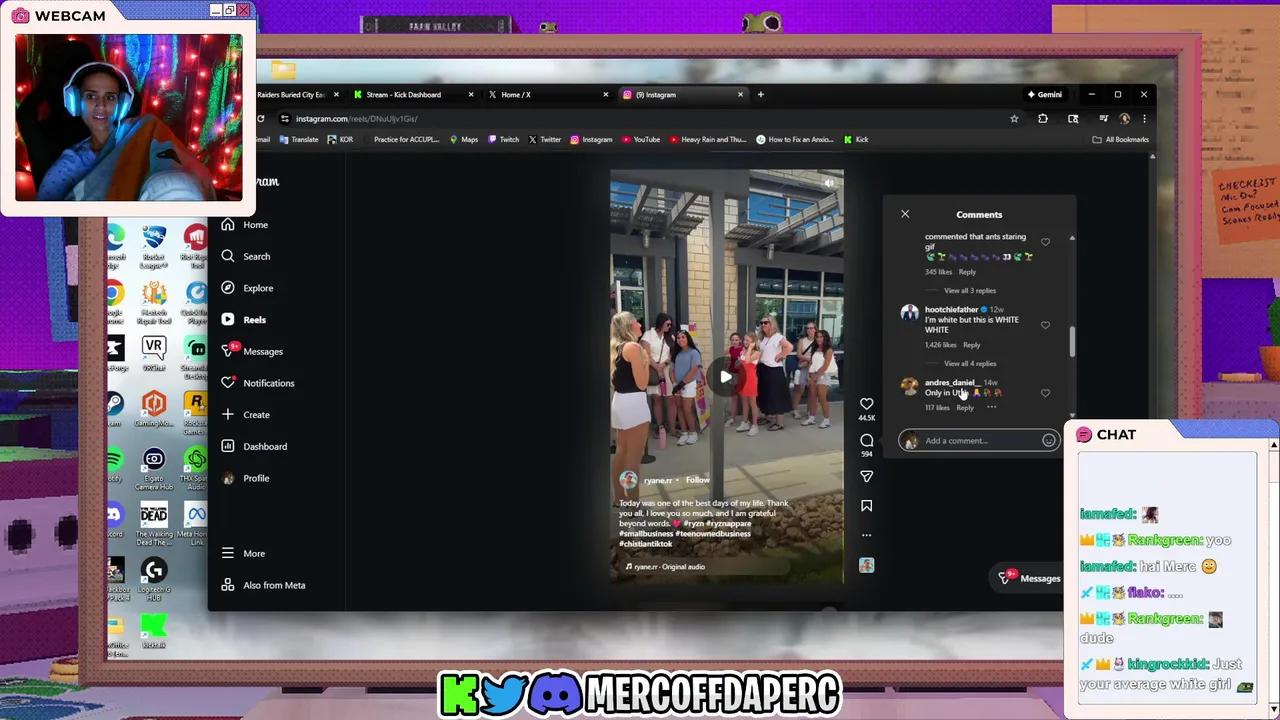
Task: Like hootchiefather's comment
Action: coord(1045,325)
